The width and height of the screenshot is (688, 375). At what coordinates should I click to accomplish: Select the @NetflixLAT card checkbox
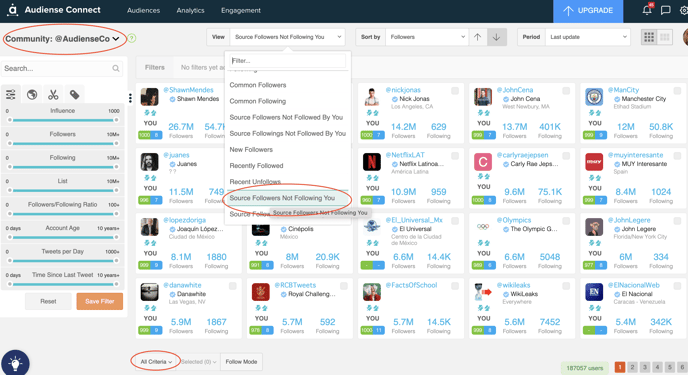tap(455, 156)
